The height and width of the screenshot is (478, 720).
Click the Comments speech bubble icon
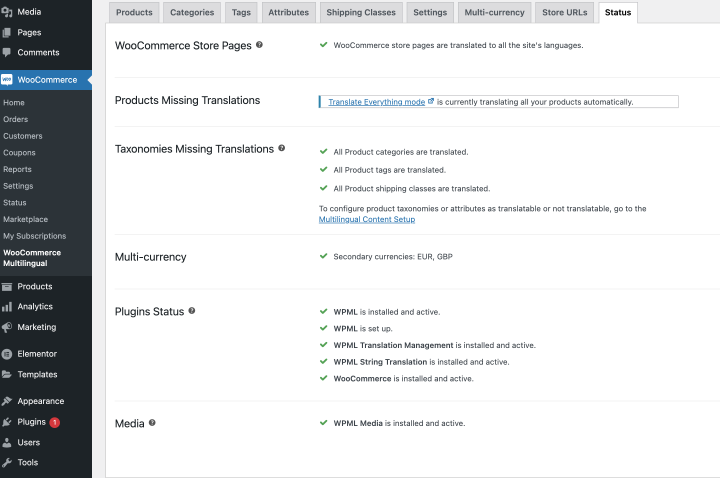coord(6,52)
